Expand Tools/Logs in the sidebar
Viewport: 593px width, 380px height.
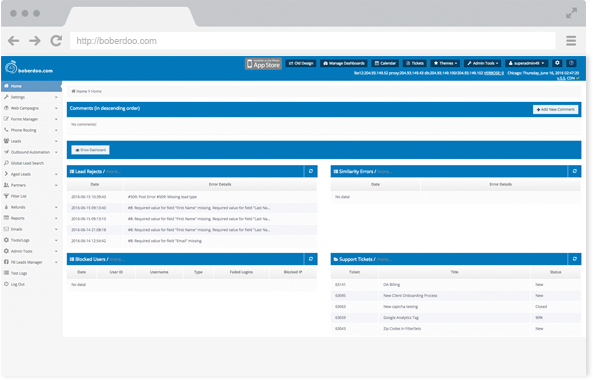point(31,240)
